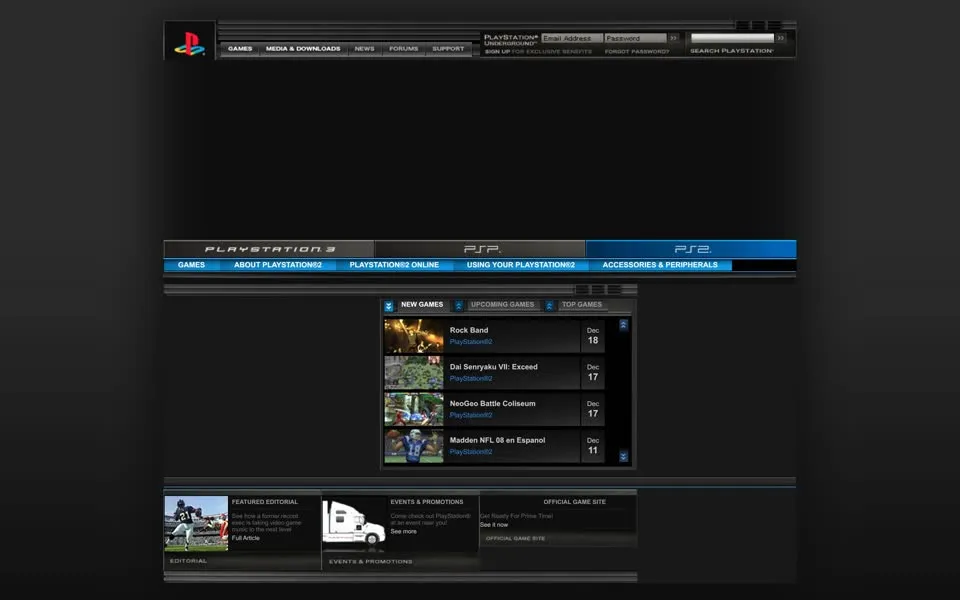
Task: Select the UPCOMING GAMES tab
Action: pos(503,305)
